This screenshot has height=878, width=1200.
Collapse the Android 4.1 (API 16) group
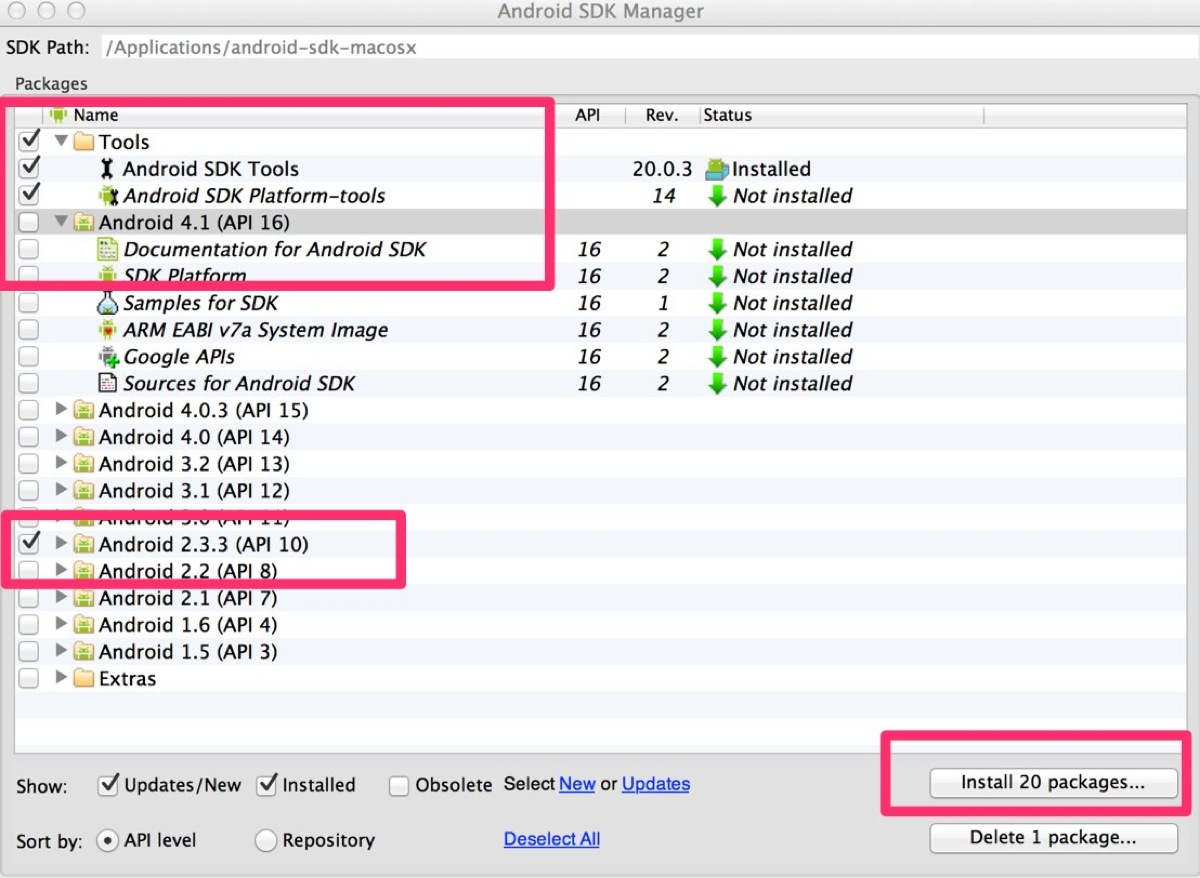click(62, 222)
